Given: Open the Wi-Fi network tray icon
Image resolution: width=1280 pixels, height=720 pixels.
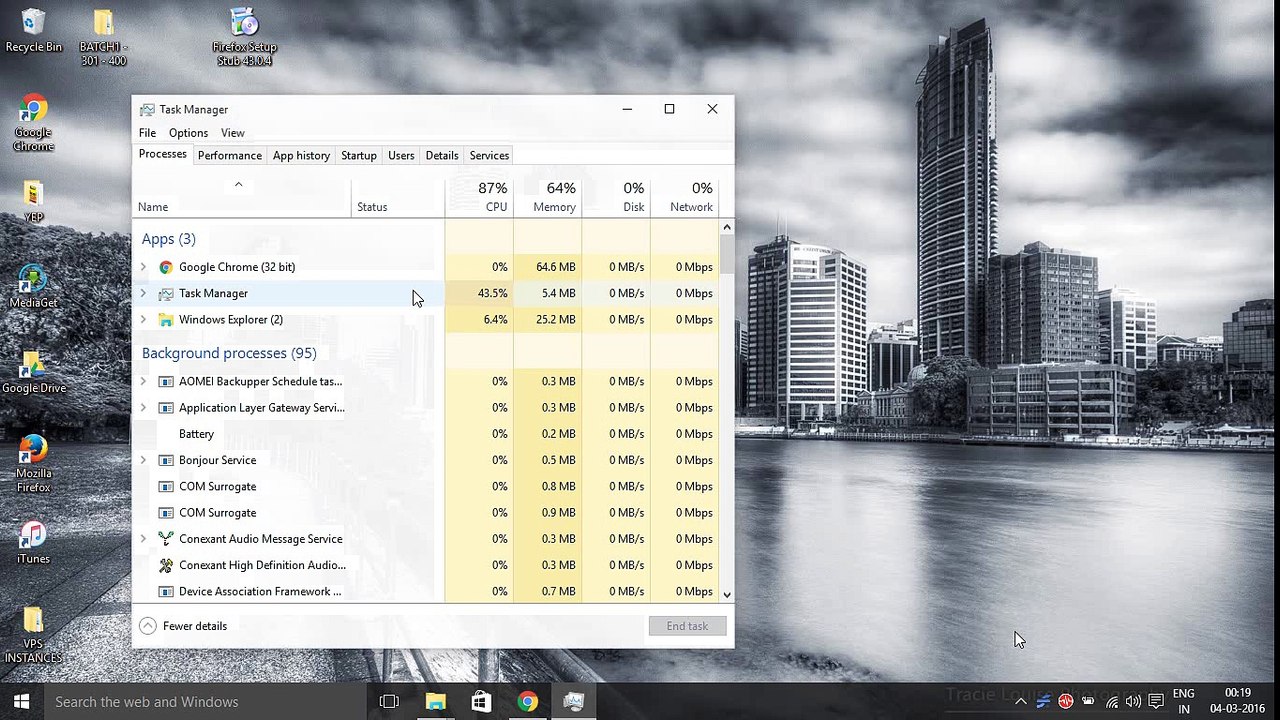Looking at the screenshot, I should [x=1111, y=702].
